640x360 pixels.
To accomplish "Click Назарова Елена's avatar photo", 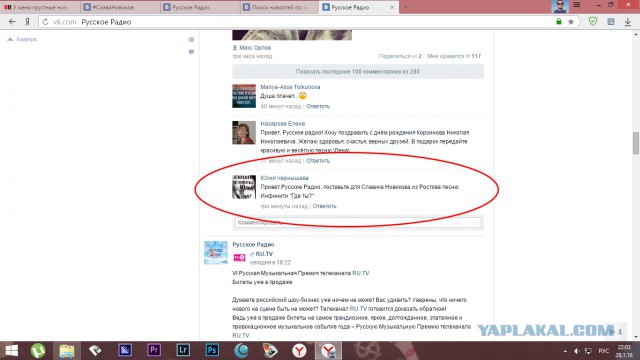I will point(244,133).
